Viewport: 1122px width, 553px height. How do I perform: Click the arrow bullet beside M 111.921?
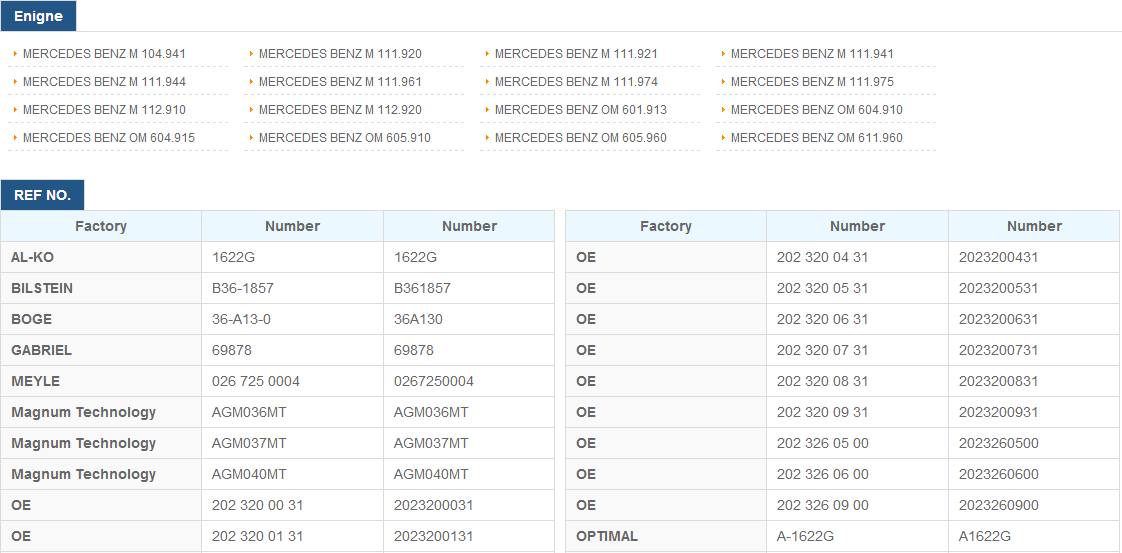pyautogui.click(x=487, y=54)
